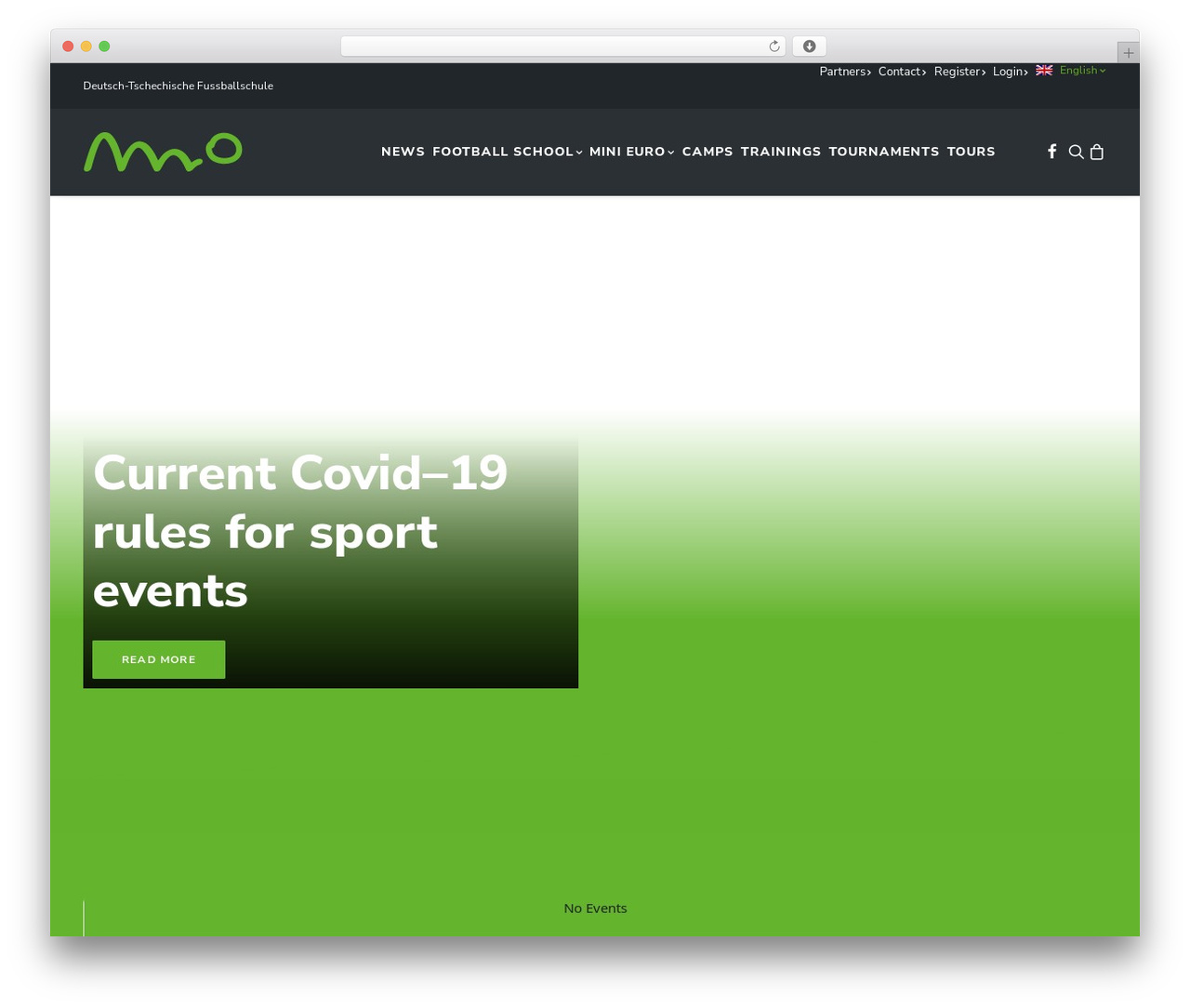Open the shopping bag cart
The width and height of the screenshot is (1190, 1008).
pos(1097,152)
